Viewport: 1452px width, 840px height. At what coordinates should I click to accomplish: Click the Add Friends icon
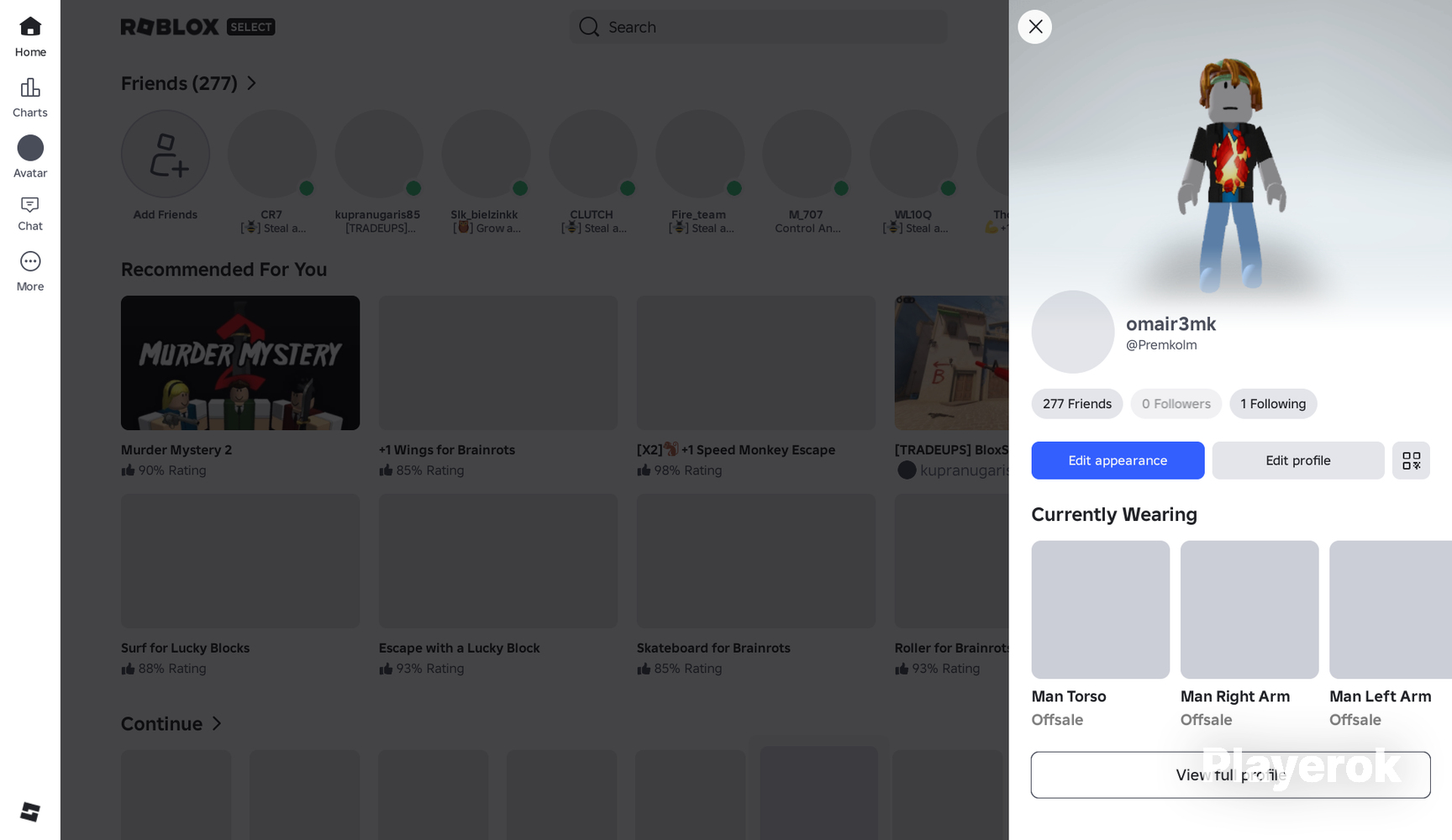[x=166, y=154]
